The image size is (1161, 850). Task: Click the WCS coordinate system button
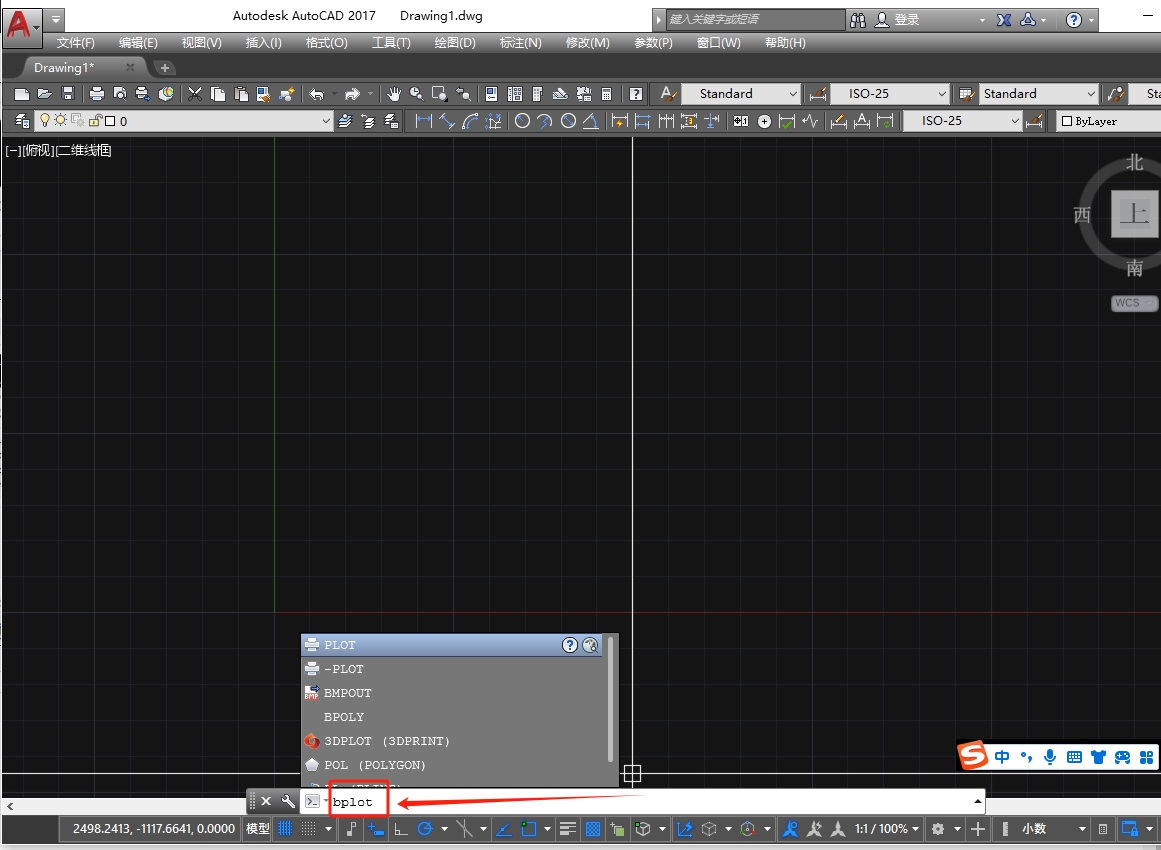click(1134, 303)
